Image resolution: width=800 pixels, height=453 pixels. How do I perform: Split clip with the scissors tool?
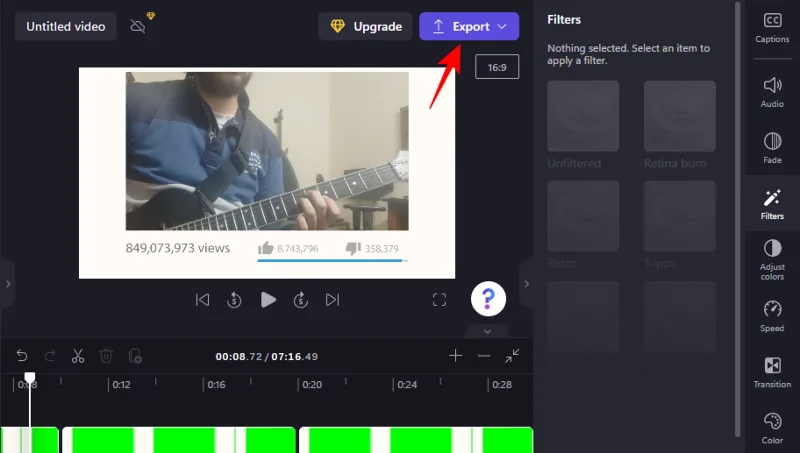(78, 356)
